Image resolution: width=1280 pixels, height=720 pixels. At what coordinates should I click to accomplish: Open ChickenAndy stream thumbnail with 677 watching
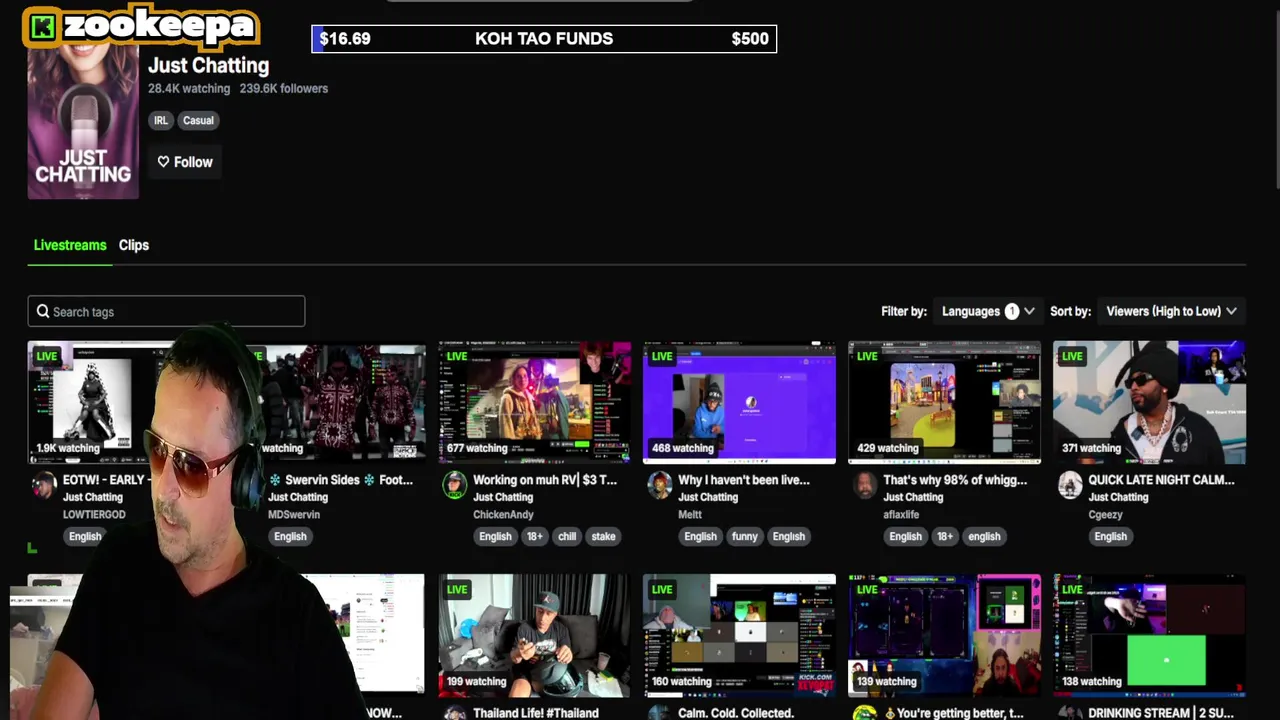coord(535,402)
